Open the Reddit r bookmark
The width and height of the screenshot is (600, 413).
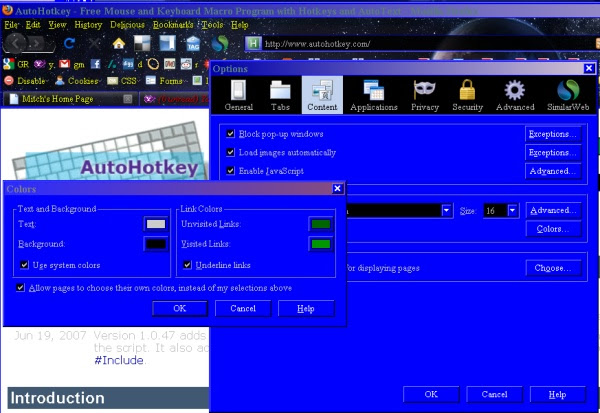(189, 64)
